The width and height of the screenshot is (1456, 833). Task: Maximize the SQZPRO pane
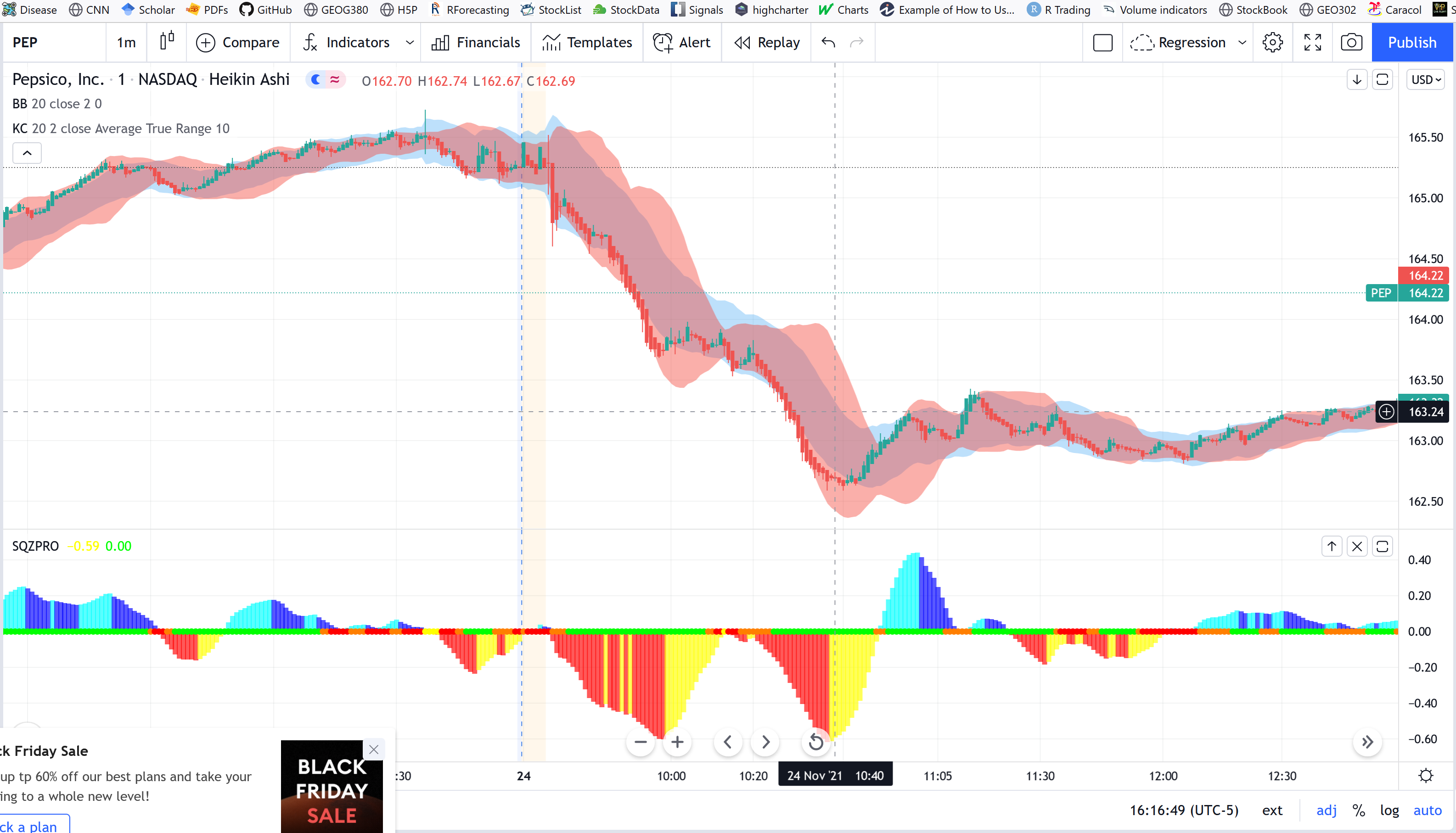click(1382, 546)
